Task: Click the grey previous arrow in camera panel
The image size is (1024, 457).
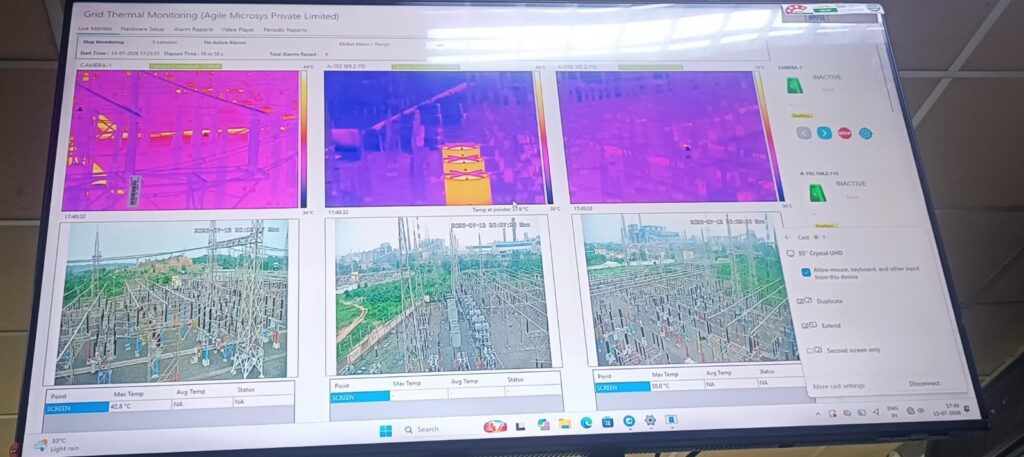Action: click(x=805, y=133)
